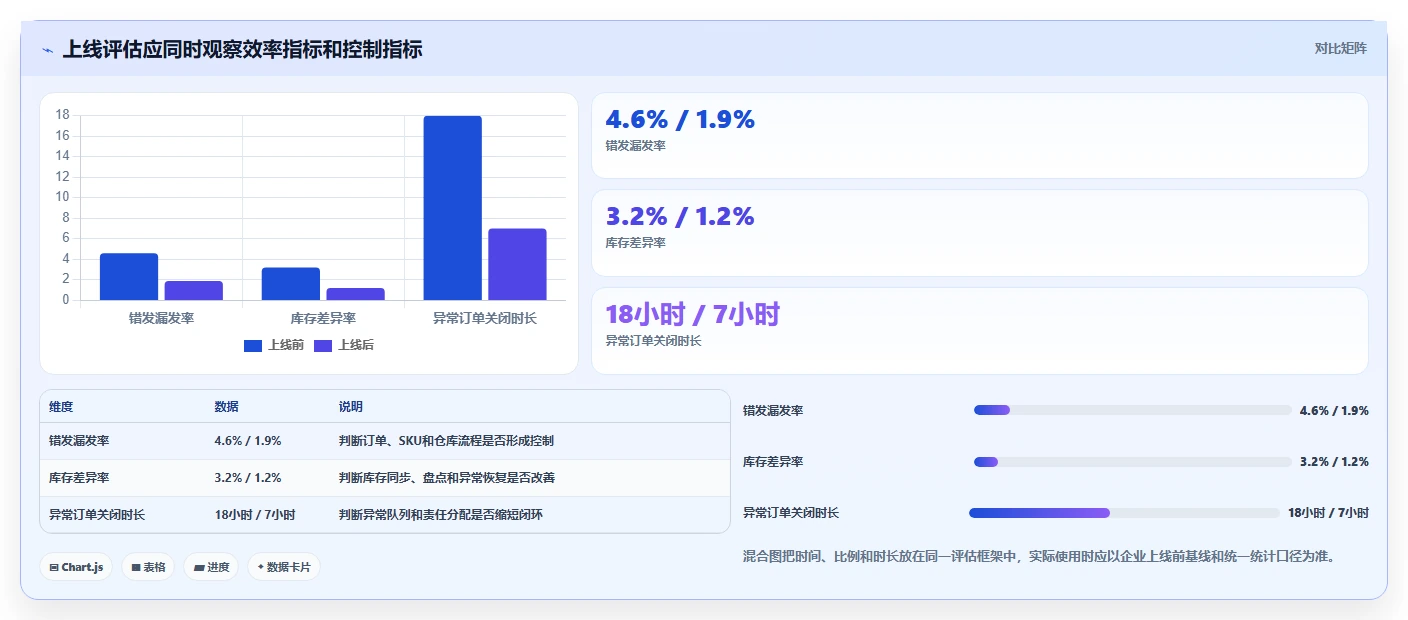
Task: Click the 异常订单关闭时长 label in data card
Action: tap(653, 340)
